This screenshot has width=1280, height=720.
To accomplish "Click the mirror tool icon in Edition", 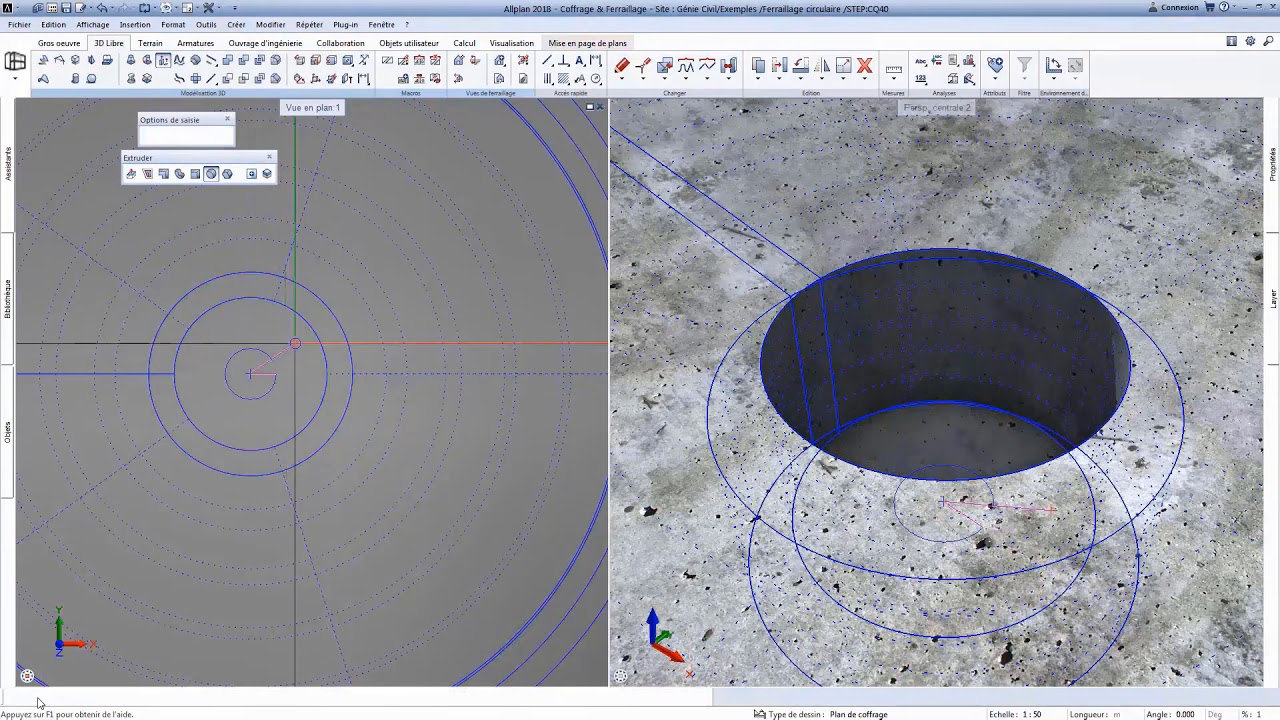I will point(822,66).
